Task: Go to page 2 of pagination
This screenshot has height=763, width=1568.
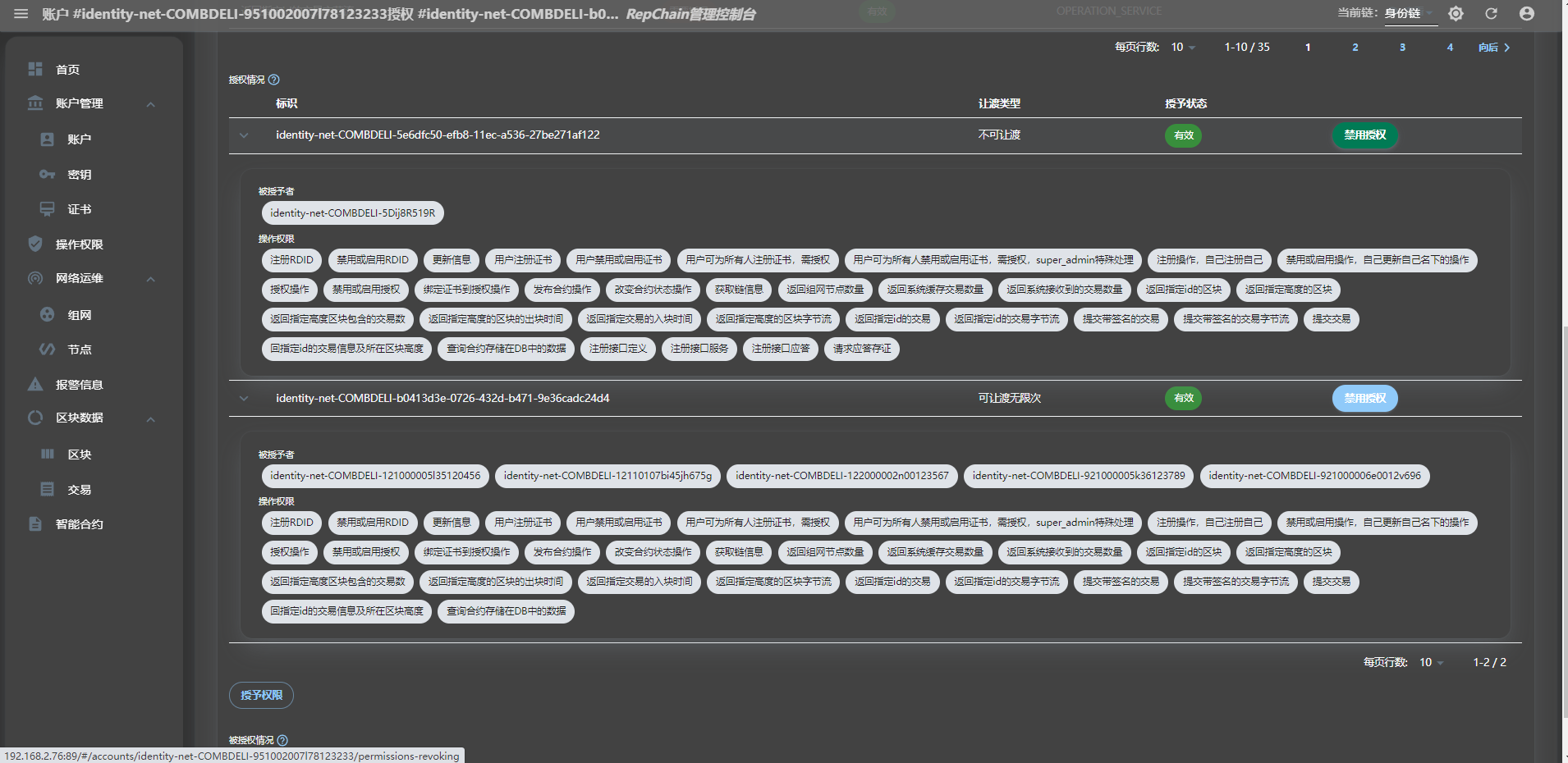Action: pyautogui.click(x=1355, y=48)
